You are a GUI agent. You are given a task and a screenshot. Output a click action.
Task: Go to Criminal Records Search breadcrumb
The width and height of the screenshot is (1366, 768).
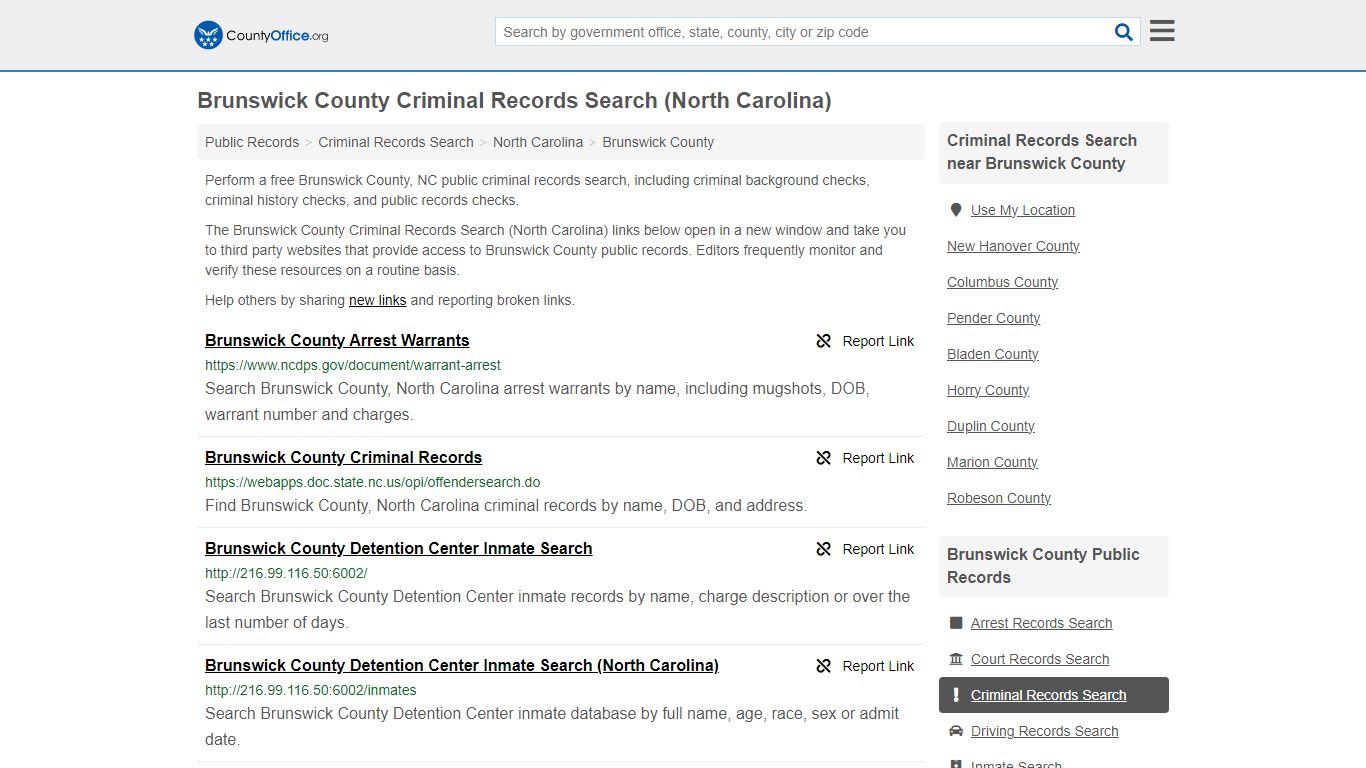coord(396,142)
